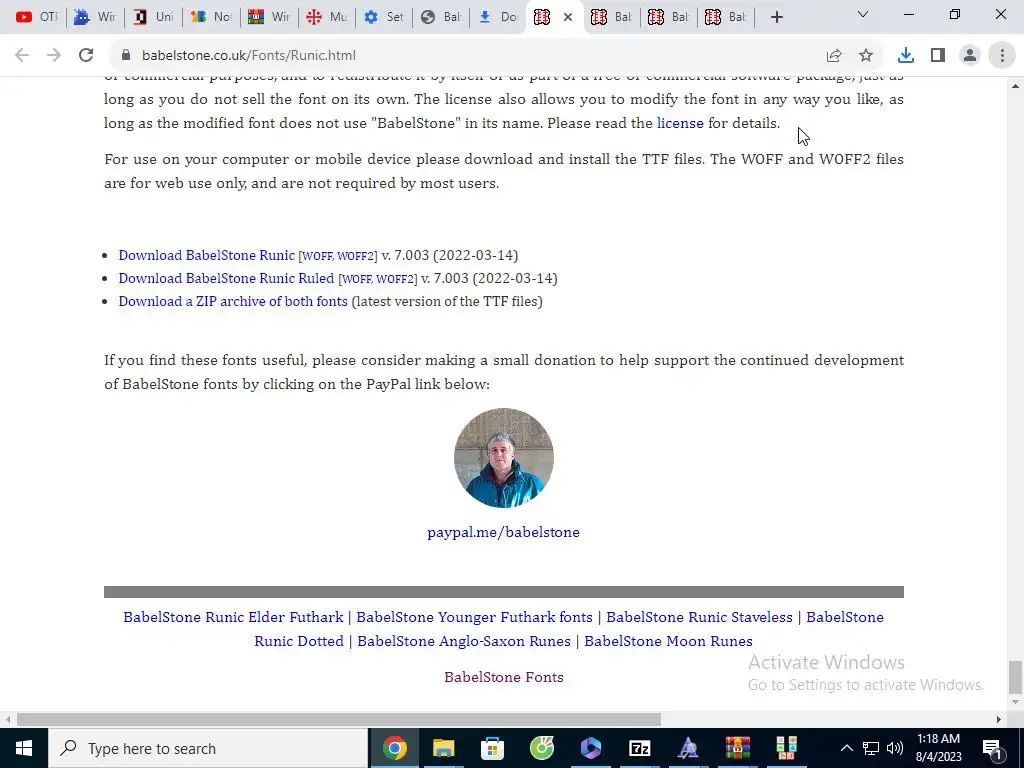Go back using the back arrow
Image resolution: width=1024 pixels, height=768 pixels.
[22, 56]
